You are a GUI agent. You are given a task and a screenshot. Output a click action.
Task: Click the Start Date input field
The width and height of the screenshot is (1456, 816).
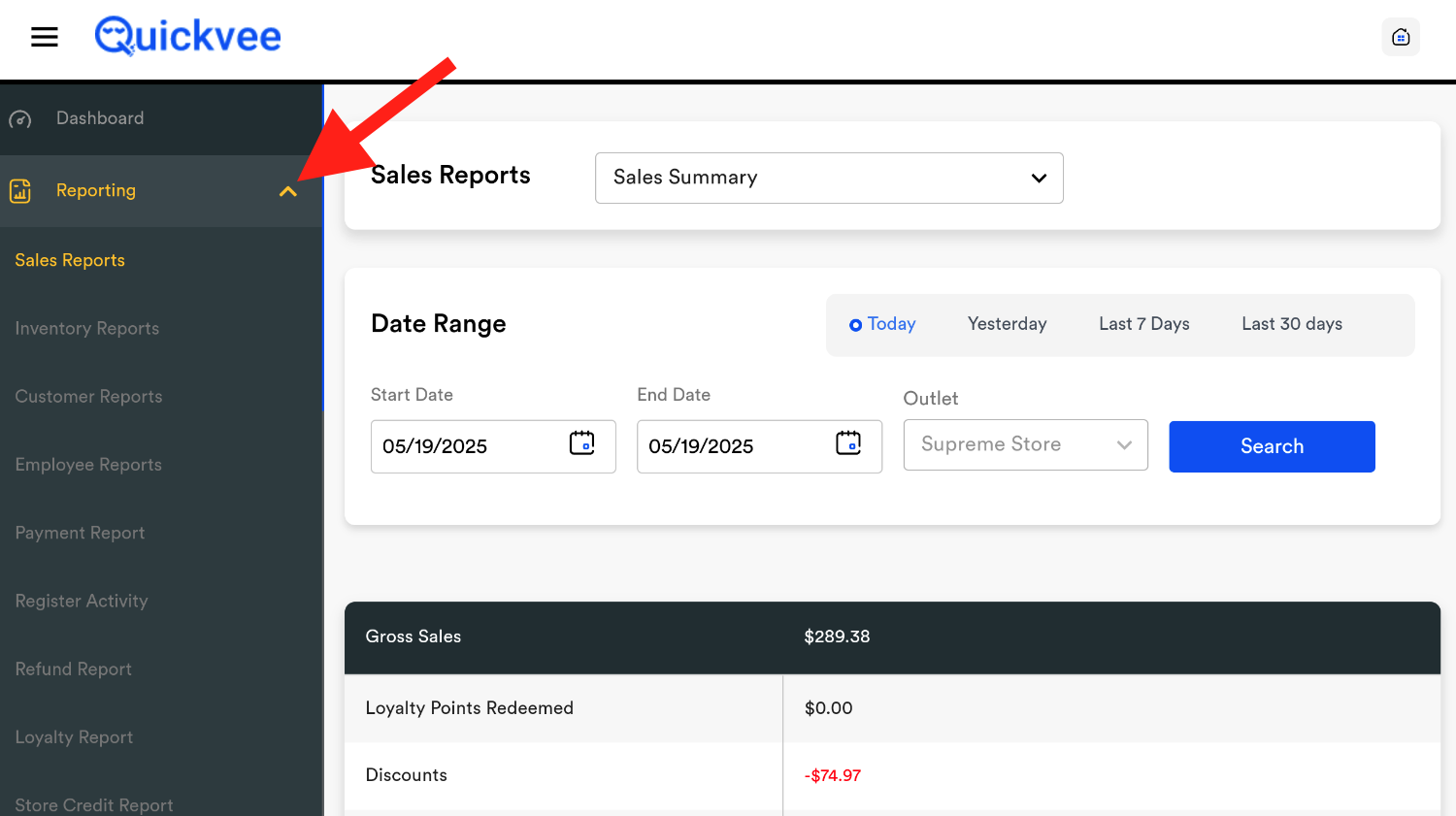point(468,446)
